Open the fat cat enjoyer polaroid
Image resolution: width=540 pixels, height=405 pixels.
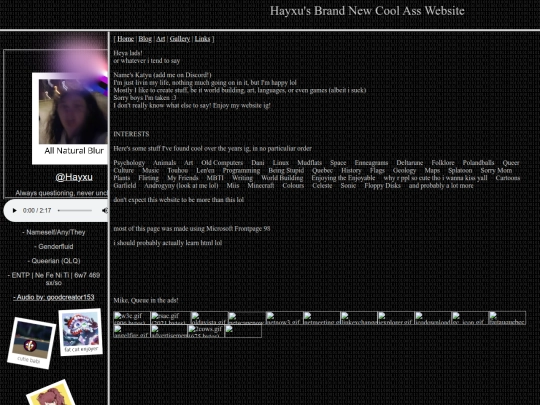81,332
